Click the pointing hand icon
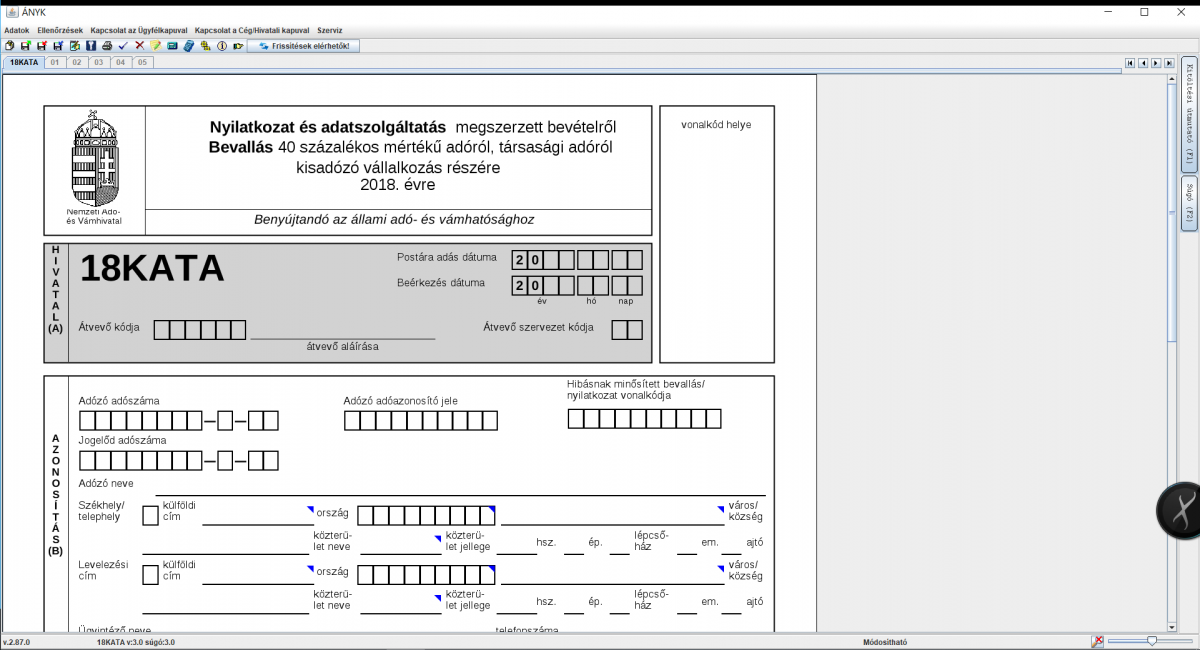The height and width of the screenshot is (650, 1200). click(x=238, y=46)
